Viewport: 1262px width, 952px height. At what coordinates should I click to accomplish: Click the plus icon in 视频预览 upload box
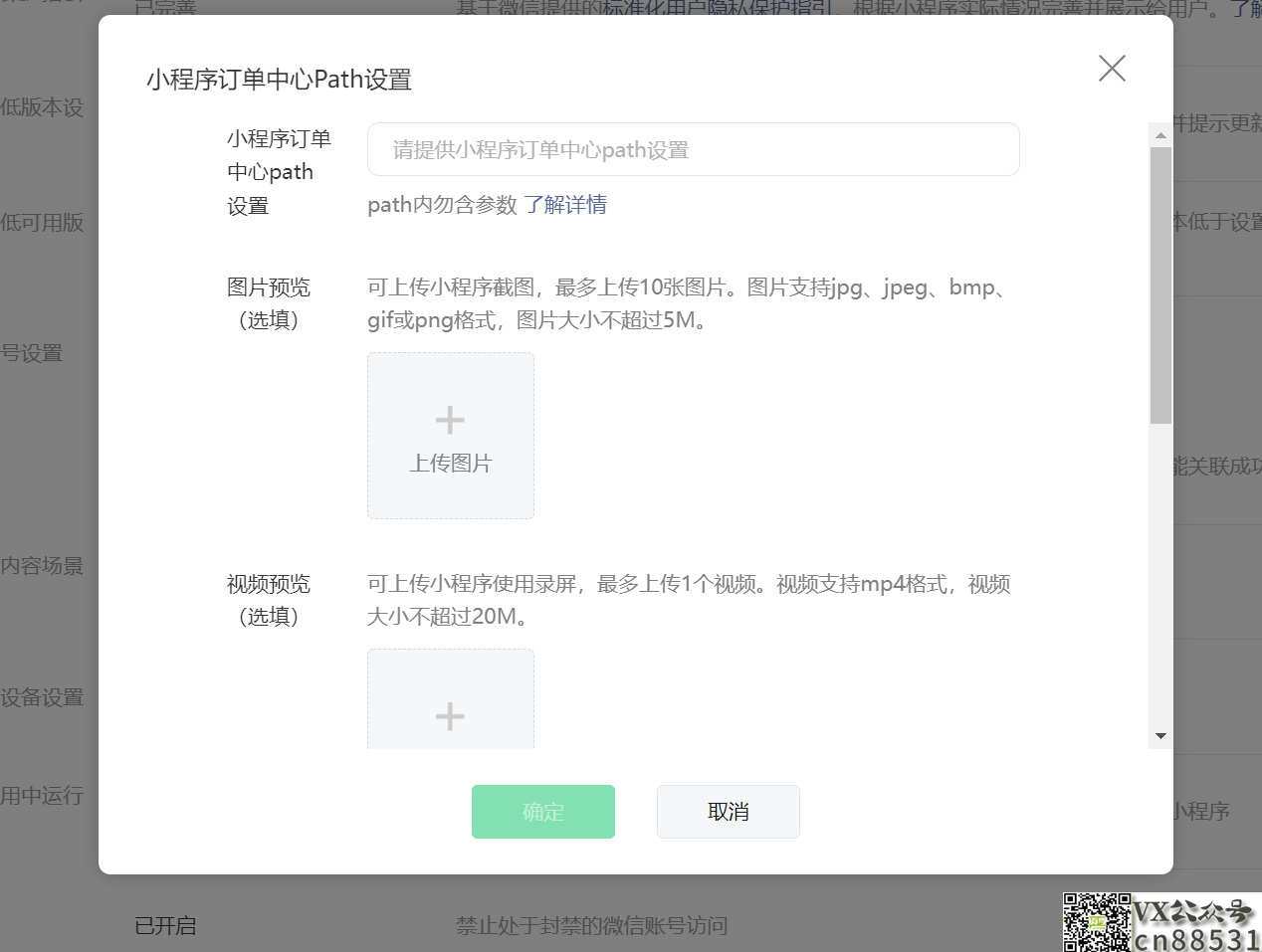point(450,716)
